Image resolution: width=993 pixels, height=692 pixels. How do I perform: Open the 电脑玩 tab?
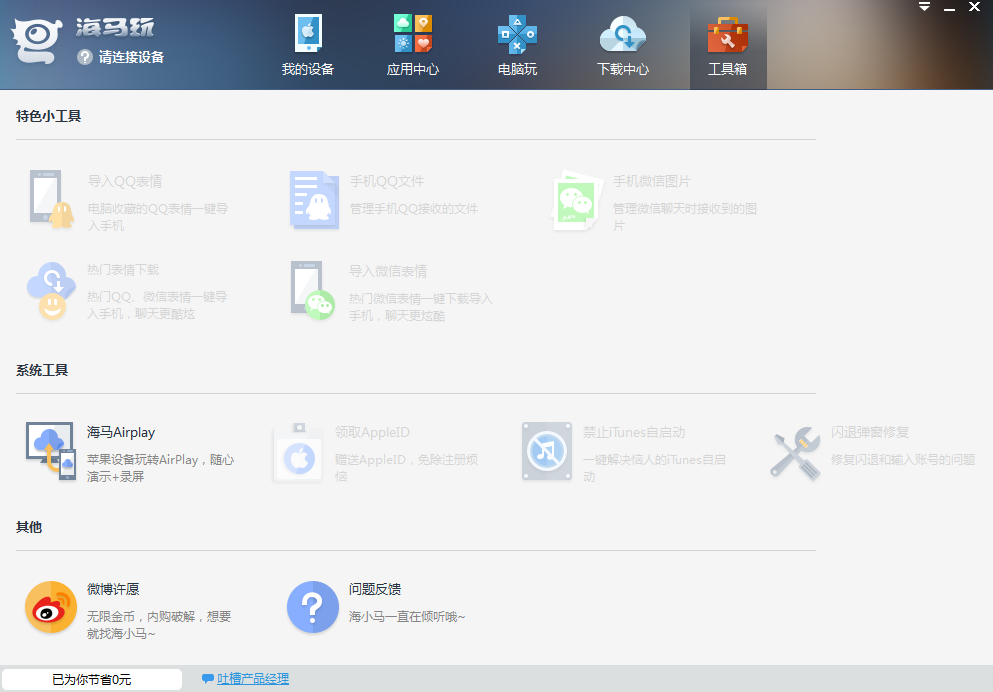click(x=517, y=45)
